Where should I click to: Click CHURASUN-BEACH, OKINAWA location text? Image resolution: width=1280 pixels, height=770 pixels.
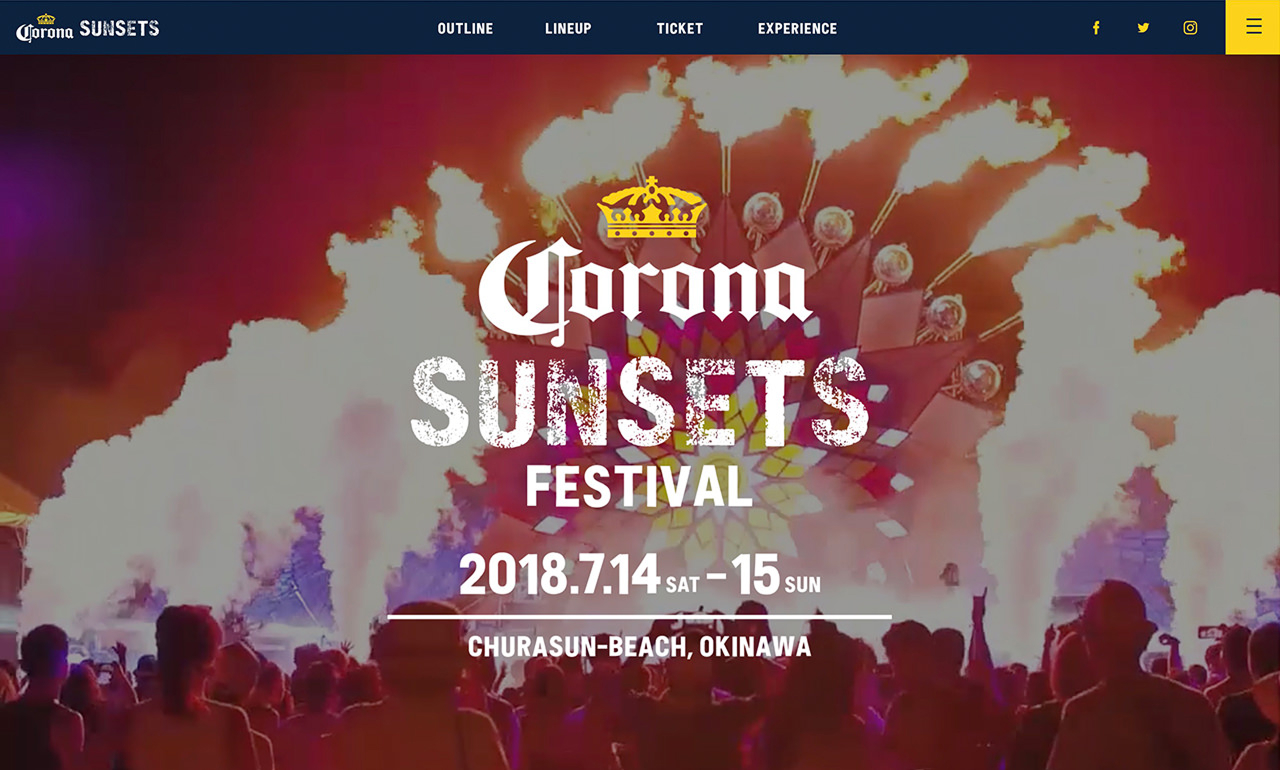(x=639, y=647)
